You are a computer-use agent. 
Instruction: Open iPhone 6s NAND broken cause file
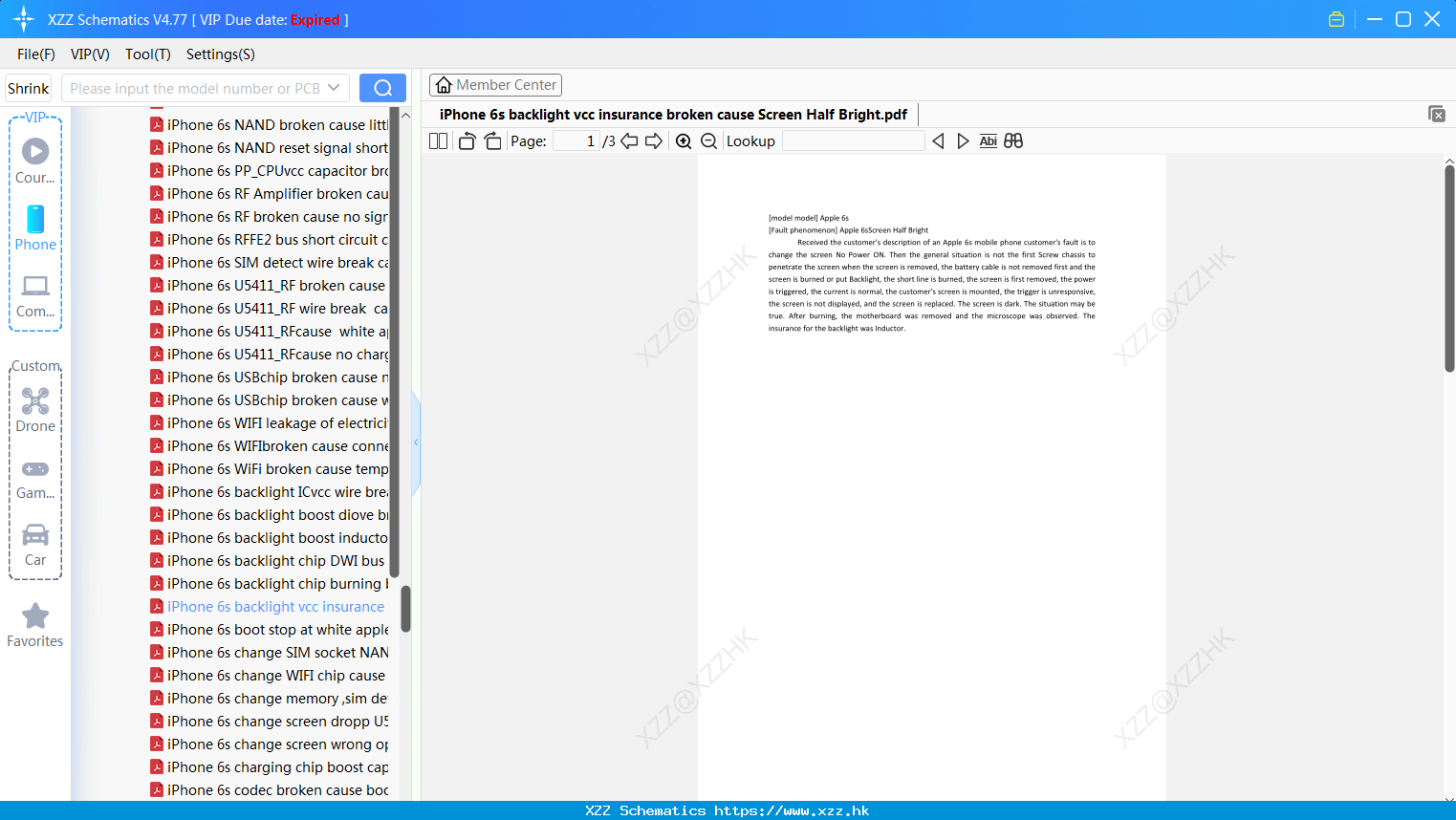[269, 125]
